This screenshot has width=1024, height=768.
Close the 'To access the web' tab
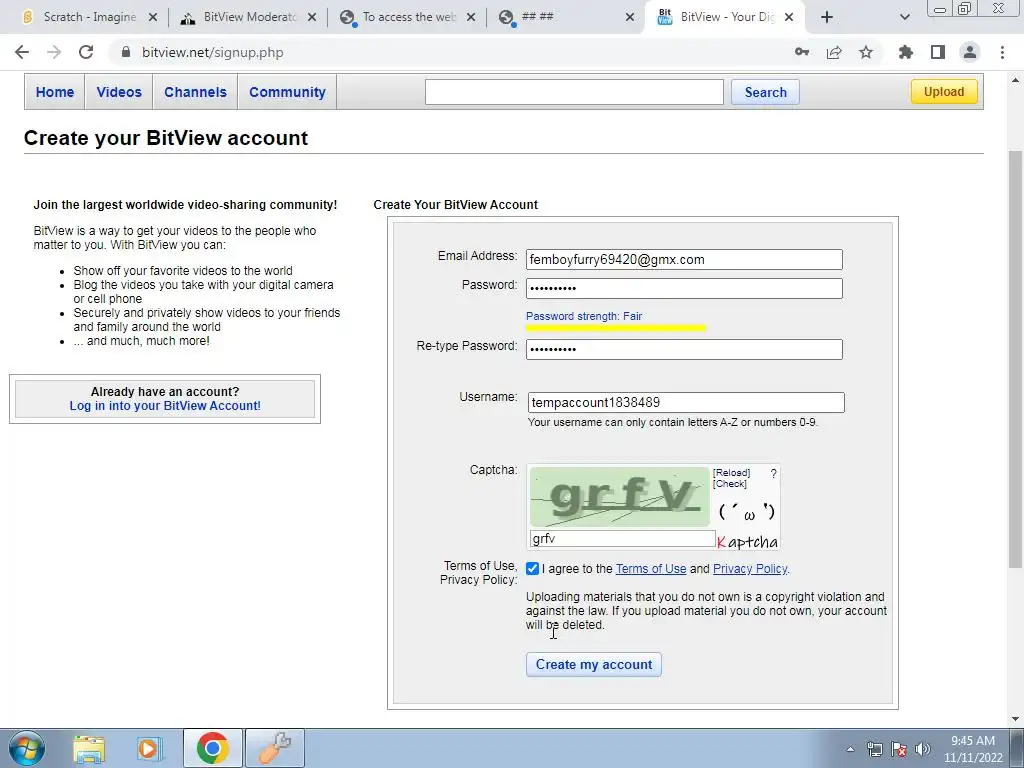471,17
